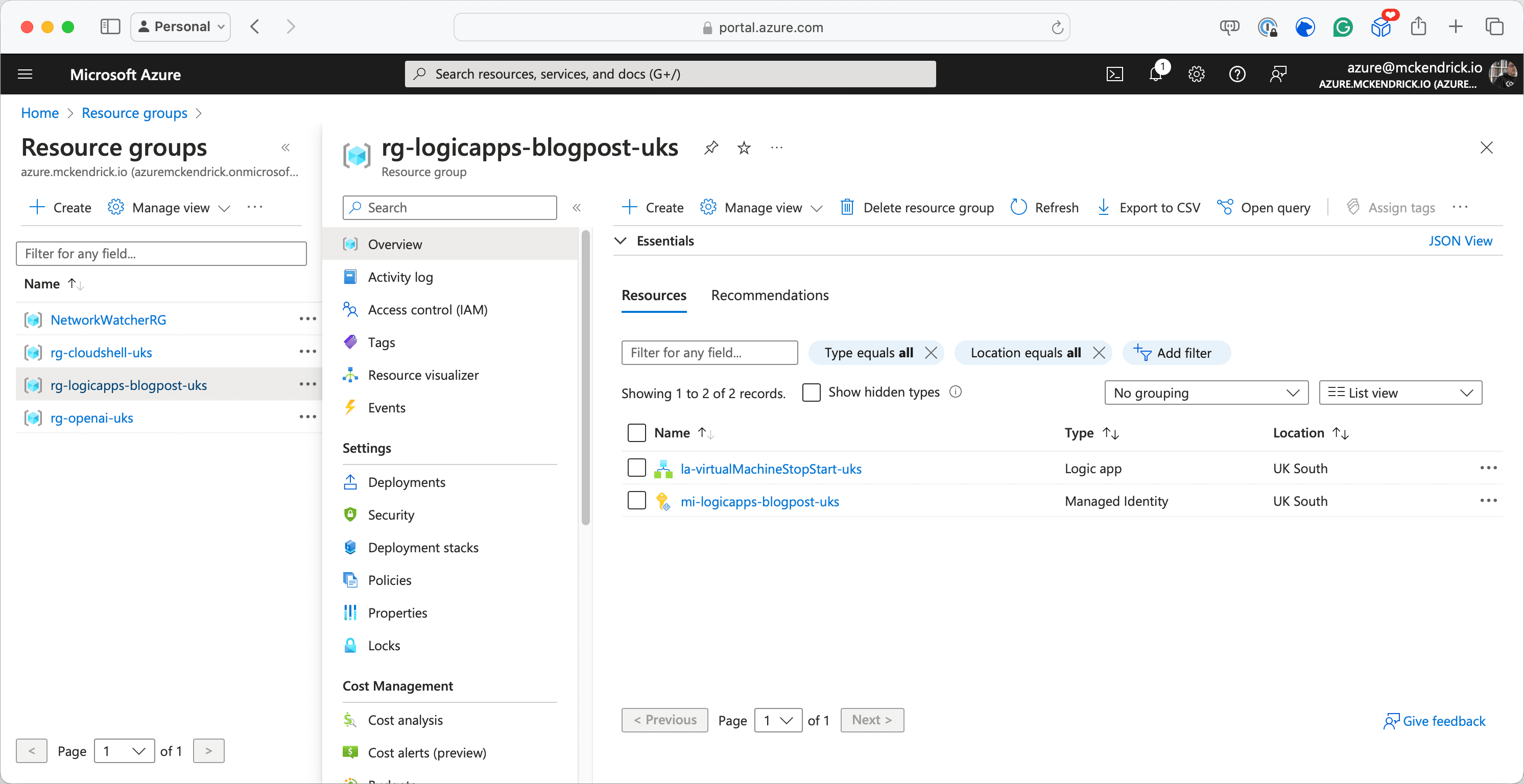Open Activity log in resource menu

click(x=400, y=277)
